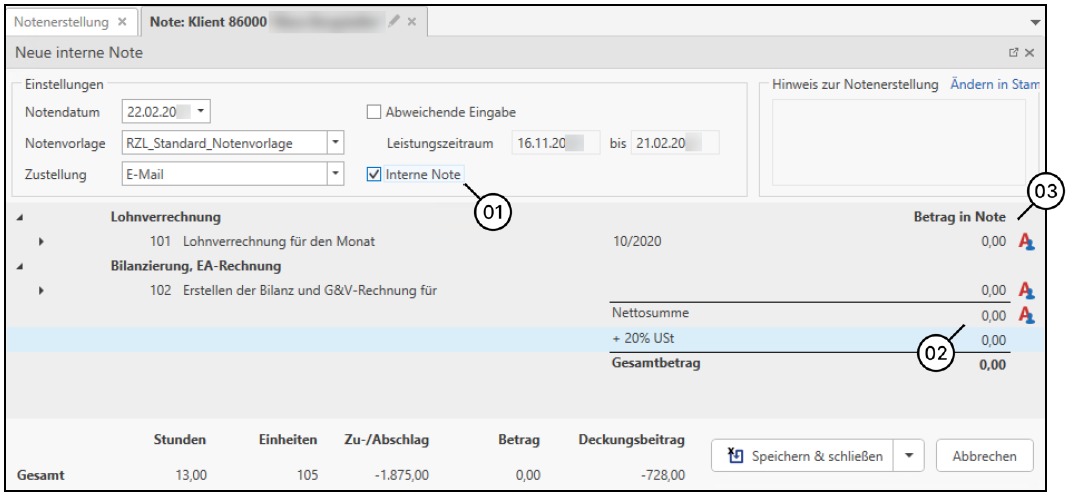This screenshot has width=1068, height=498.
Task: Collapse the Bilanzierung, EA-Rechnung group
Action: (x=21, y=267)
